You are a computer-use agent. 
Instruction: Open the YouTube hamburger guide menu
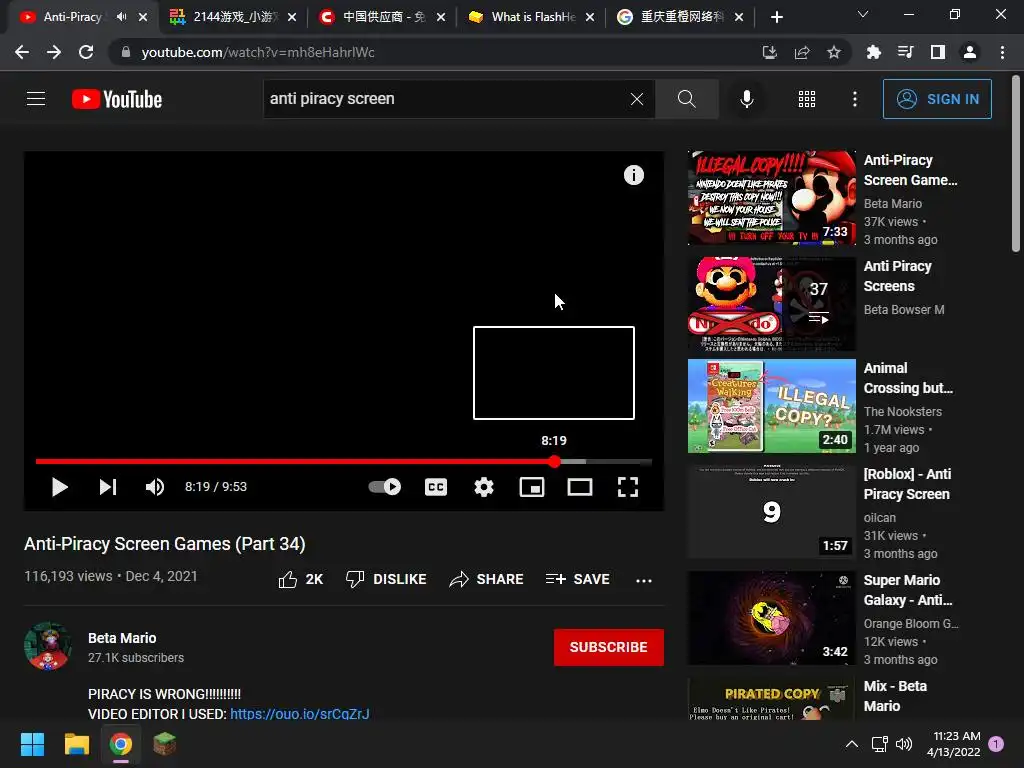(x=36, y=99)
